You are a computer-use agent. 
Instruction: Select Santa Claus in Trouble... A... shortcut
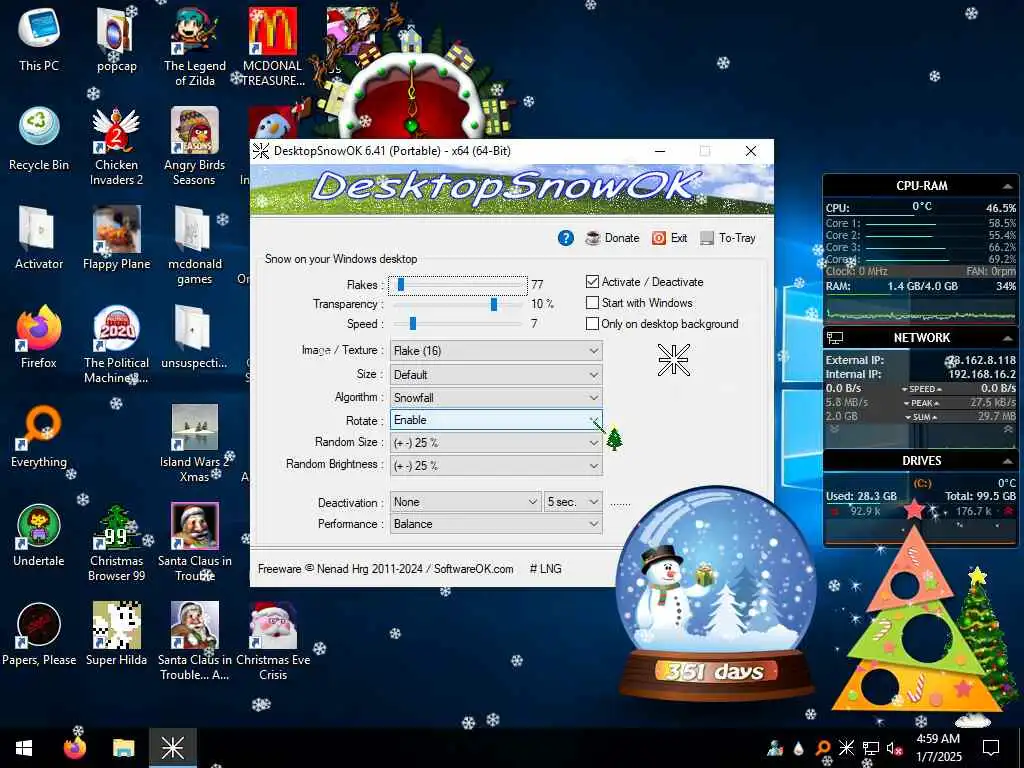(195, 641)
